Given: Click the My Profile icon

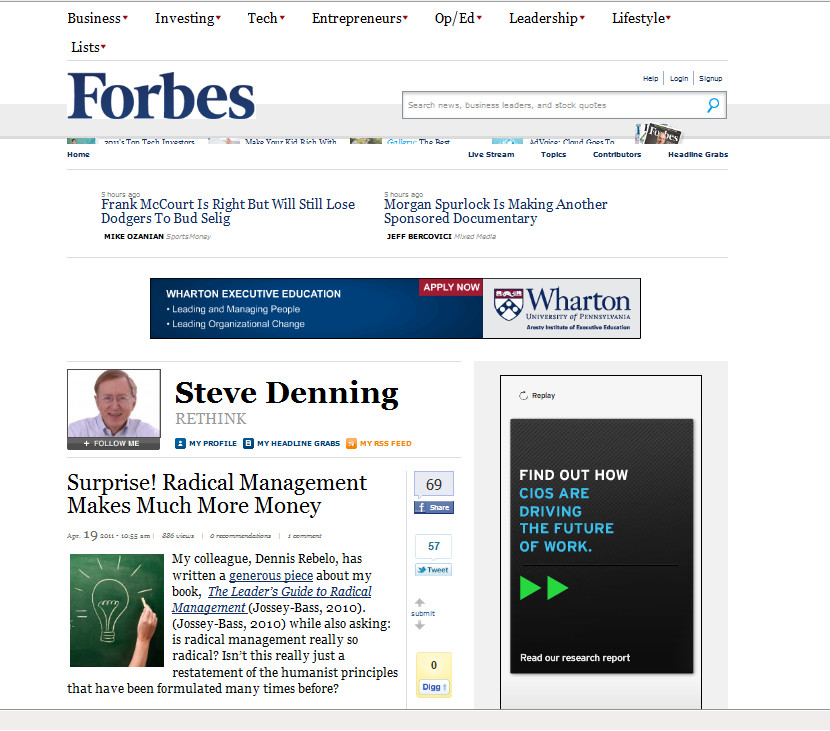Looking at the screenshot, I should coord(180,443).
